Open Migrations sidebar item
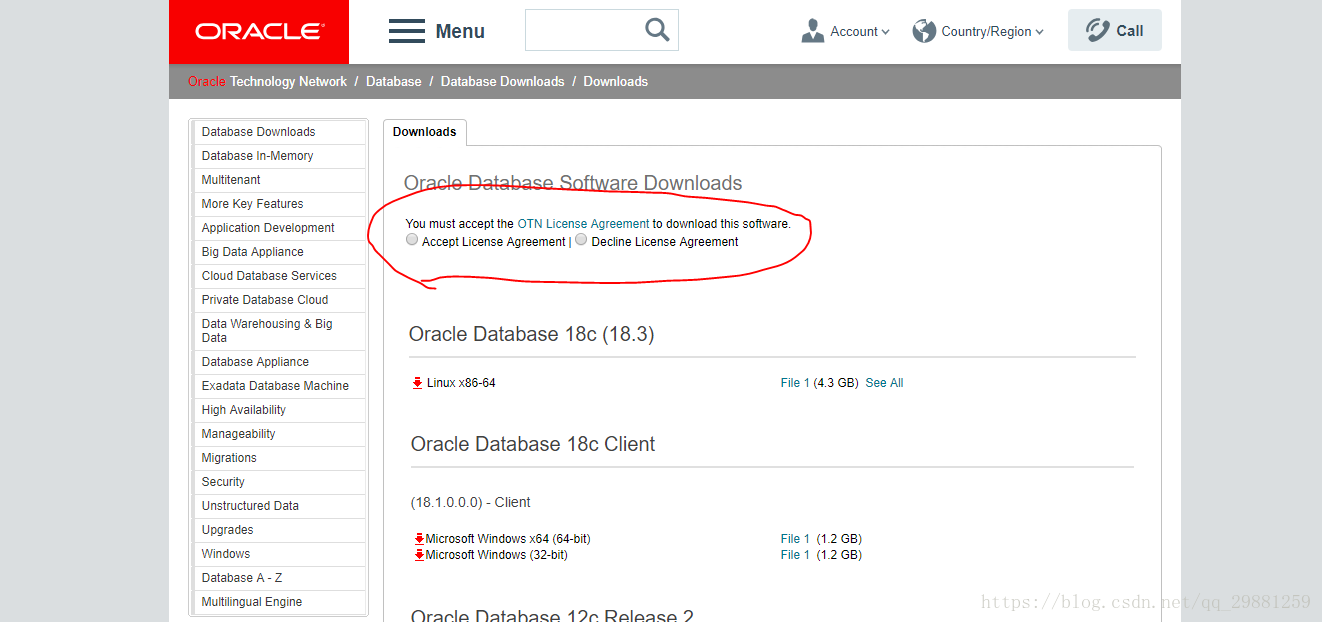The image size is (1322, 622). [x=279, y=458]
